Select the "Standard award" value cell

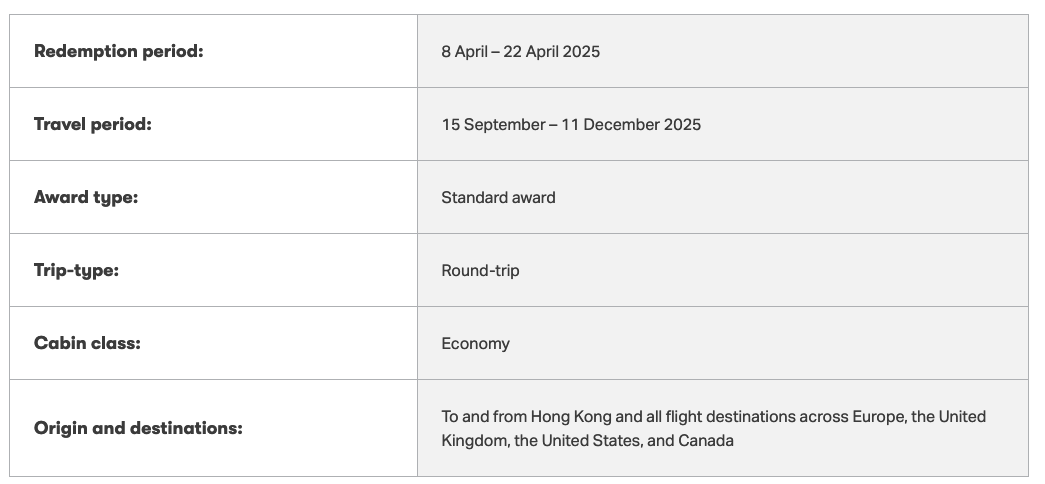point(498,198)
